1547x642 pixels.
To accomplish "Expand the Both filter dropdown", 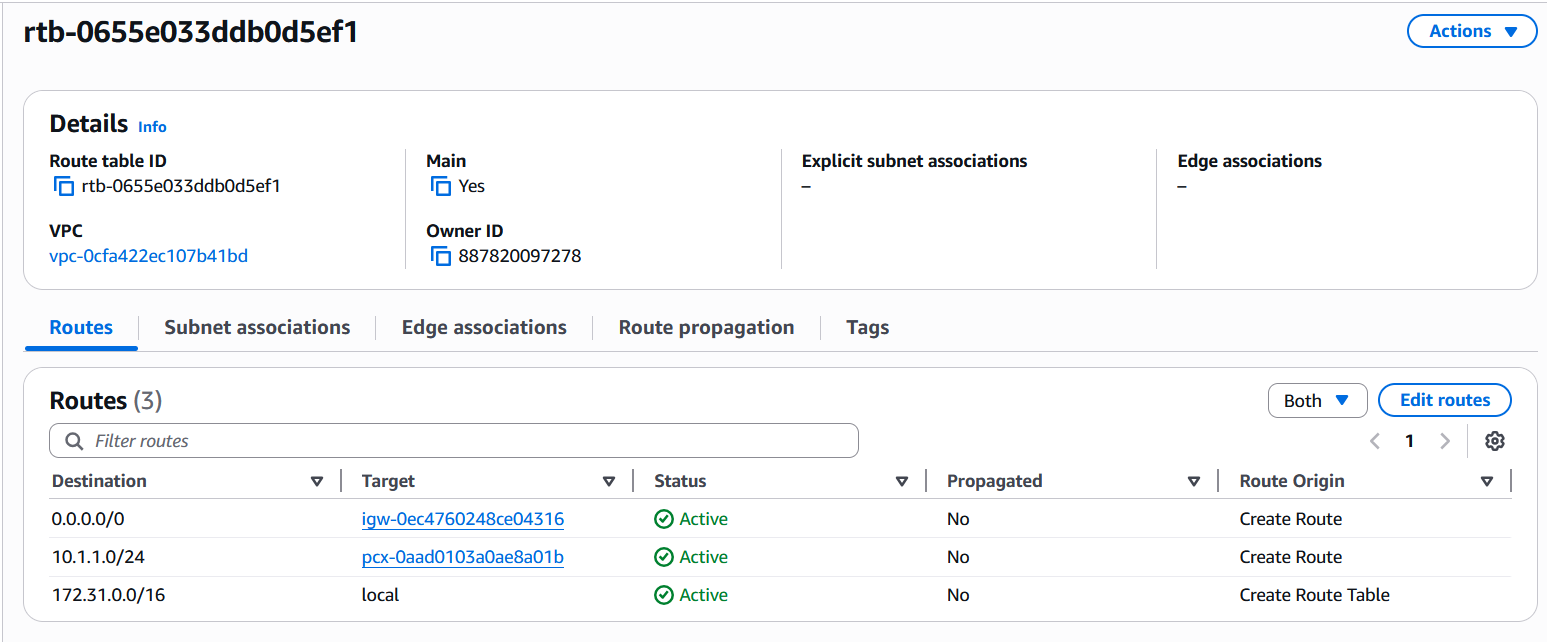I will 1316,401.
